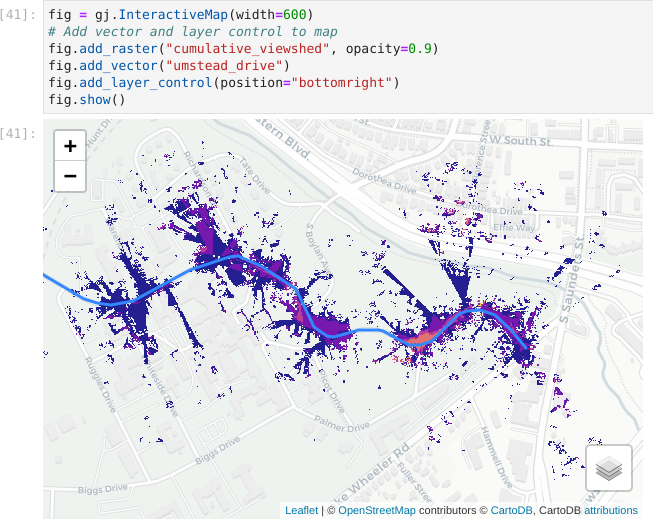Click the 'W South St' map label
Viewport: 653px width, 519px height.
[x=521, y=141]
